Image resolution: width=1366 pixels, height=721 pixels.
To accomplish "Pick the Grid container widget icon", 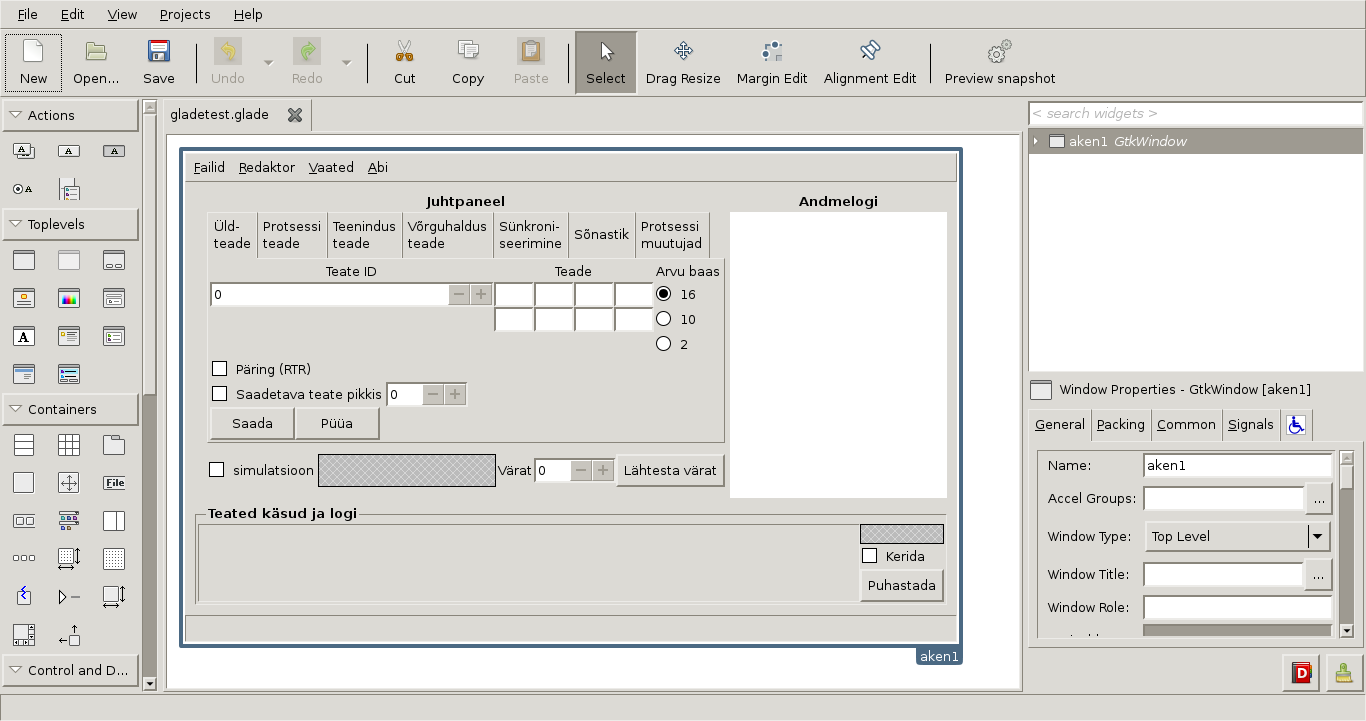I will pyautogui.click(x=69, y=445).
